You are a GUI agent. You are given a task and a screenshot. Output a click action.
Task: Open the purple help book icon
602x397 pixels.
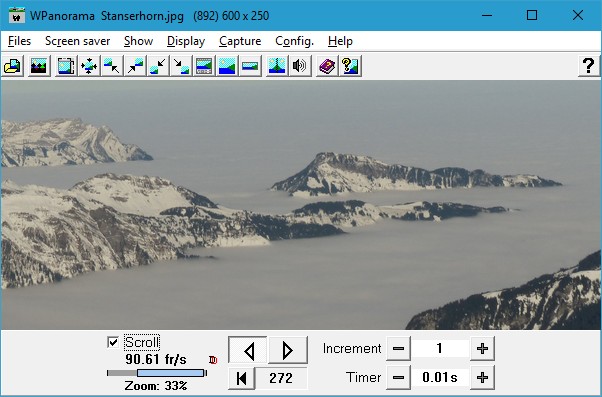point(327,66)
